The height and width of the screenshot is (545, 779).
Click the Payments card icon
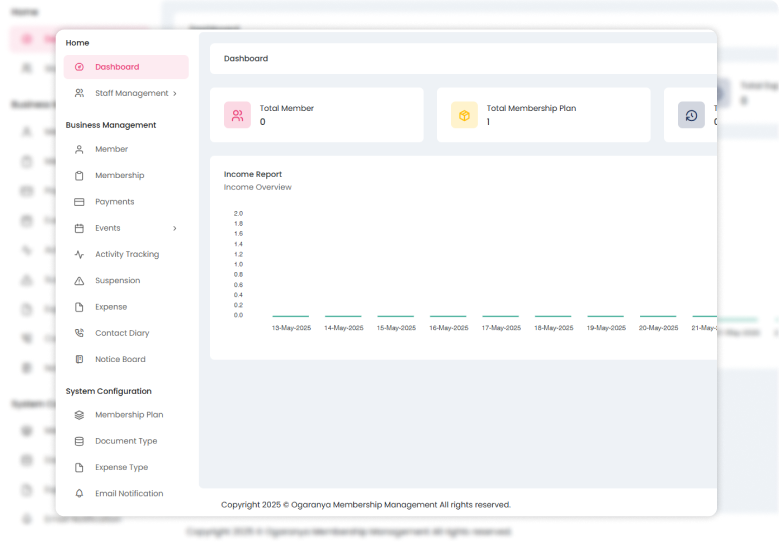(80, 202)
